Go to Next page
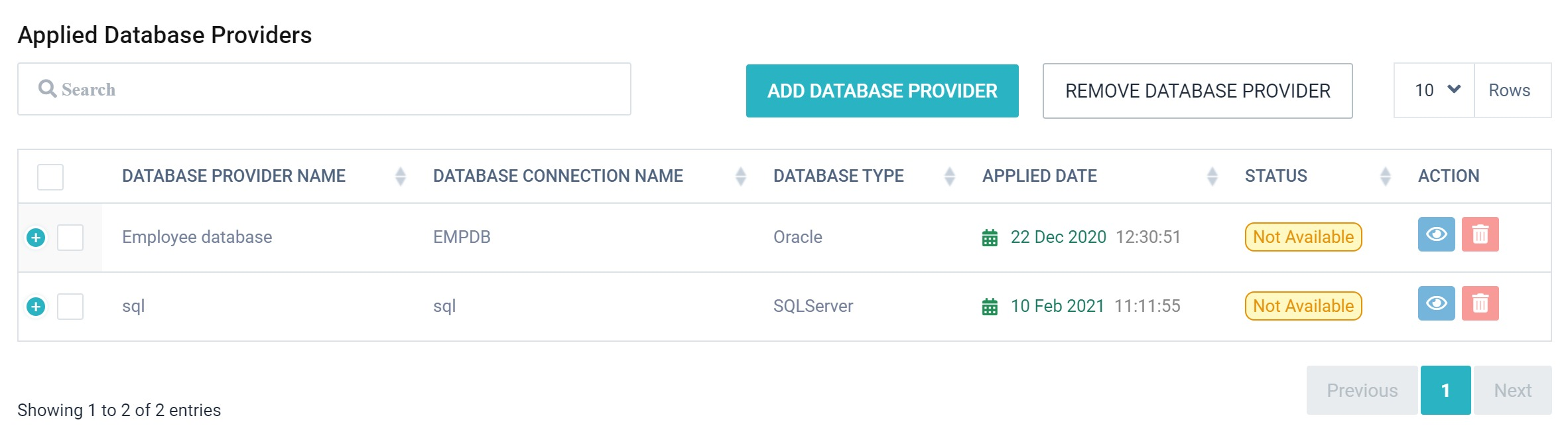The height and width of the screenshot is (442, 1568). (x=1512, y=390)
